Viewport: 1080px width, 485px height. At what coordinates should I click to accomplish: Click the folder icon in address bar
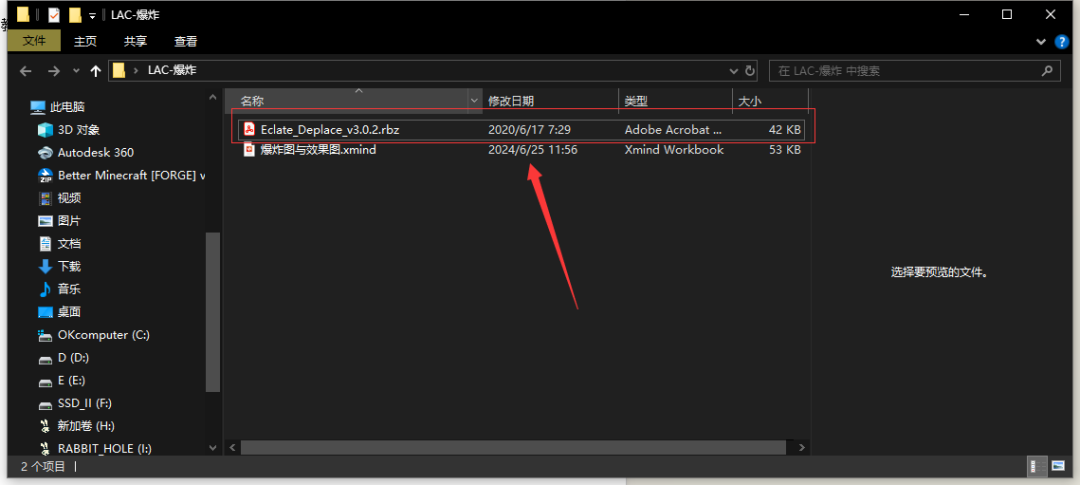(x=119, y=70)
